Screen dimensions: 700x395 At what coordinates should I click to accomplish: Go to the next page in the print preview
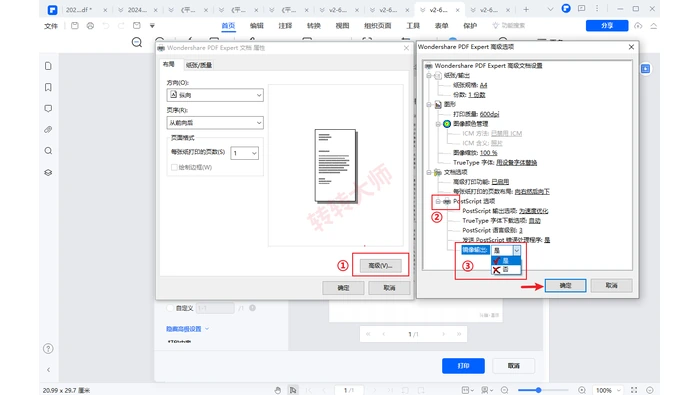pos(443,334)
